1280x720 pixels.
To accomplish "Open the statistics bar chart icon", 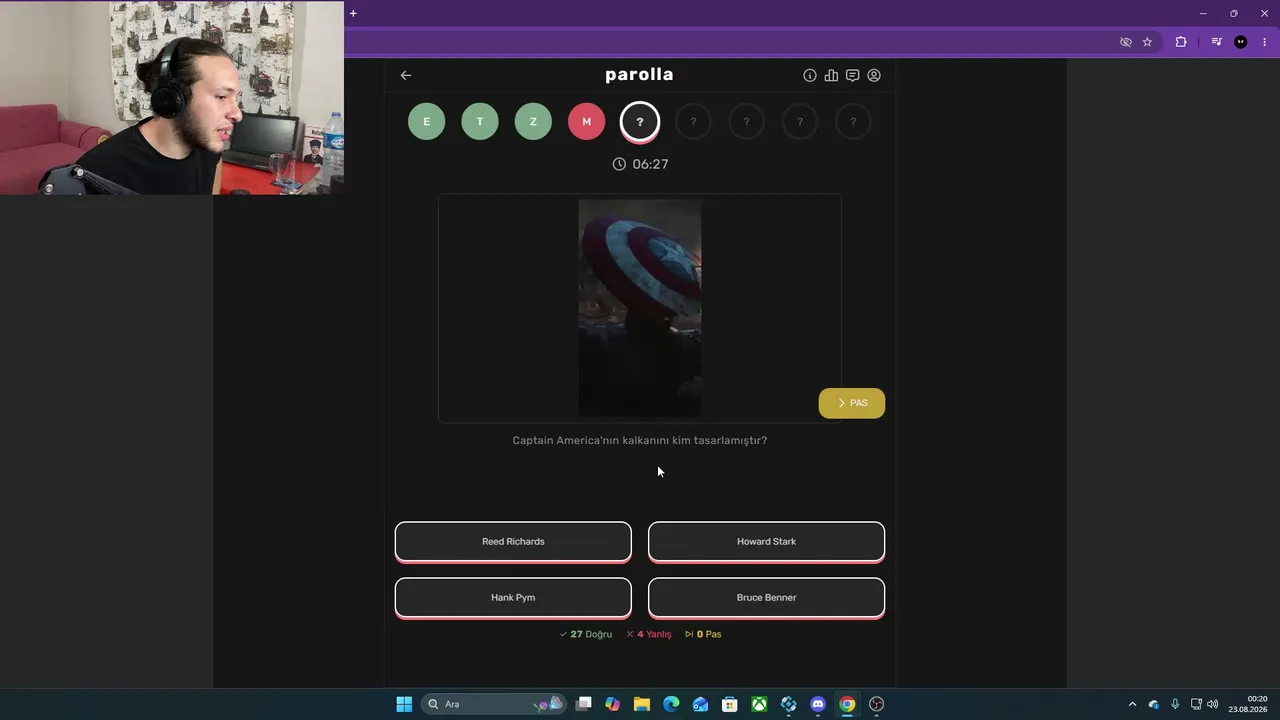I will click(831, 75).
